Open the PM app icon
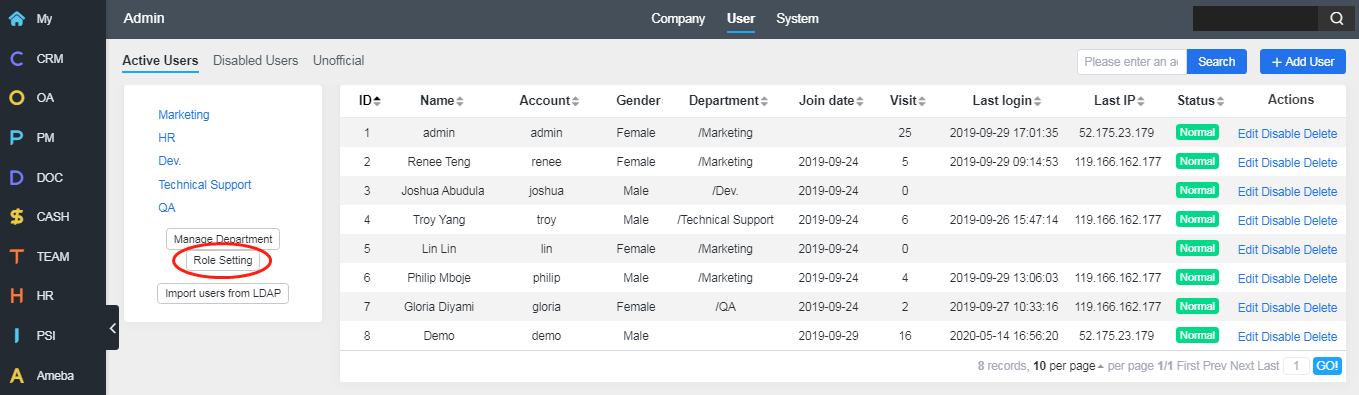Image resolution: width=1359 pixels, height=395 pixels. (17, 138)
